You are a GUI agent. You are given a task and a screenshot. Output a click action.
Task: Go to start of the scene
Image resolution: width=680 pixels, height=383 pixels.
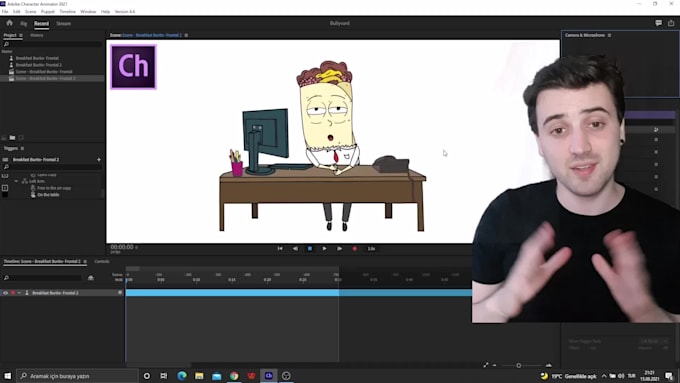tap(280, 249)
